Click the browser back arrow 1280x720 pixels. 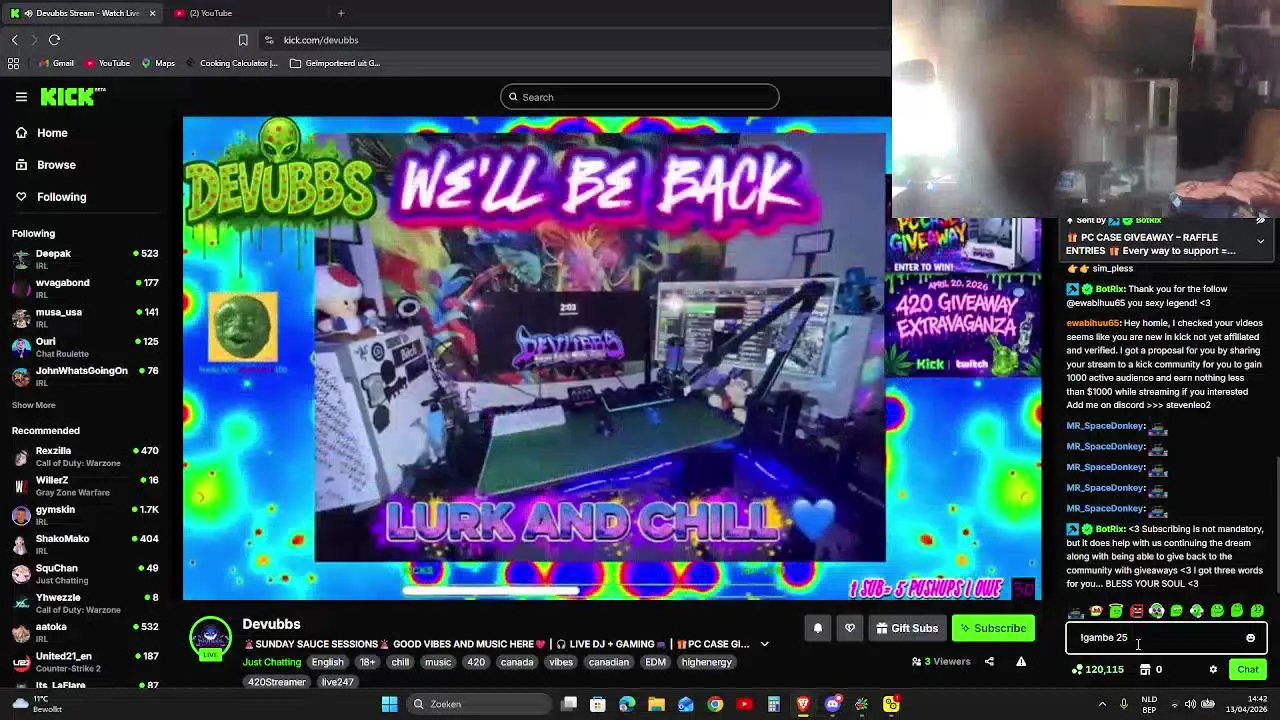click(14, 40)
